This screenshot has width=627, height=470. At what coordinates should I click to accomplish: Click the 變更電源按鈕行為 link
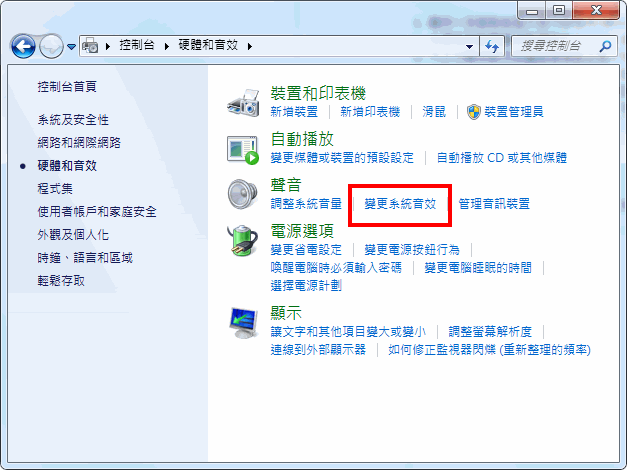412,250
